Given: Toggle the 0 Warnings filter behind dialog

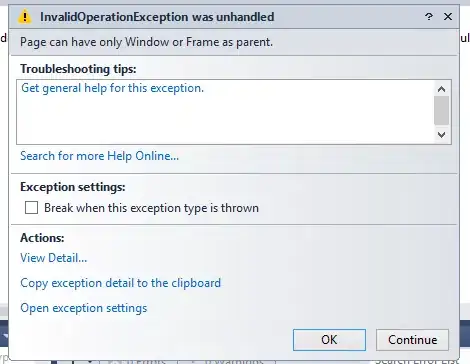Looking at the screenshot, I should click(227, 361).
